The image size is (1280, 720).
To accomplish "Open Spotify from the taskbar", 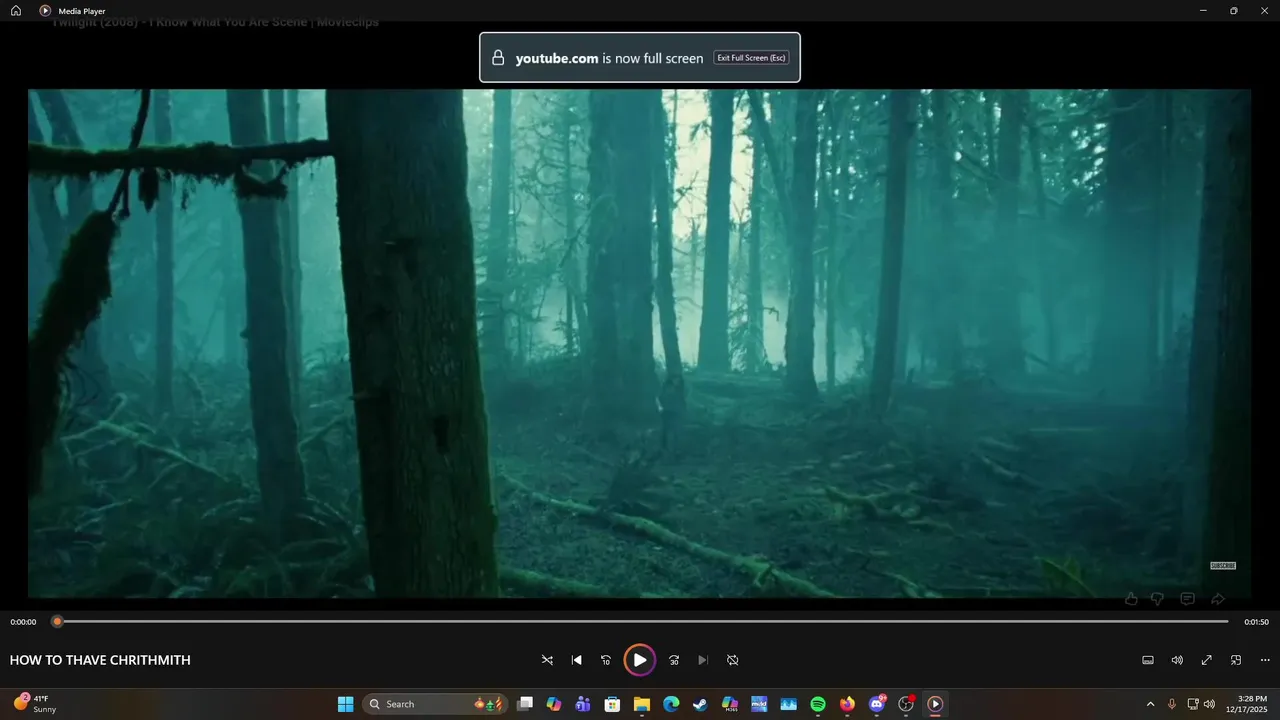I will click(818, 704).
